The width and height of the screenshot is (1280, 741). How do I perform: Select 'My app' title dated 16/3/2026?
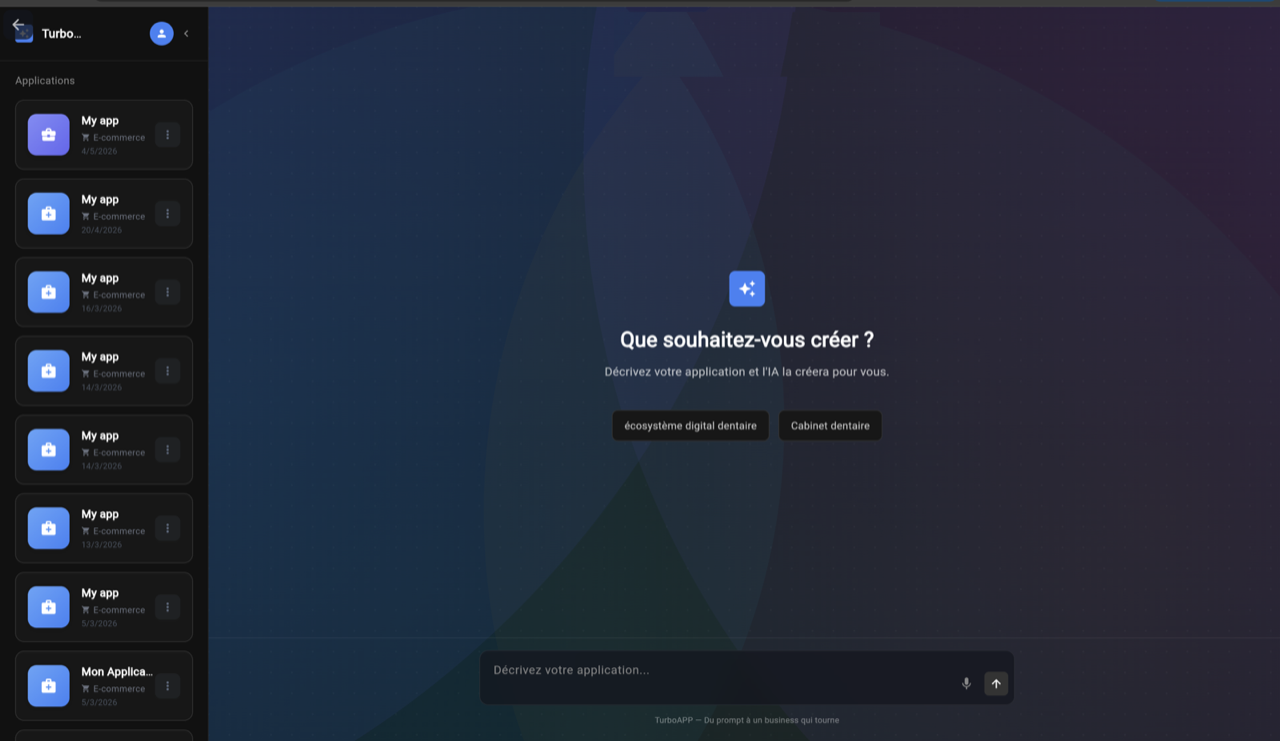click(100, 278)
